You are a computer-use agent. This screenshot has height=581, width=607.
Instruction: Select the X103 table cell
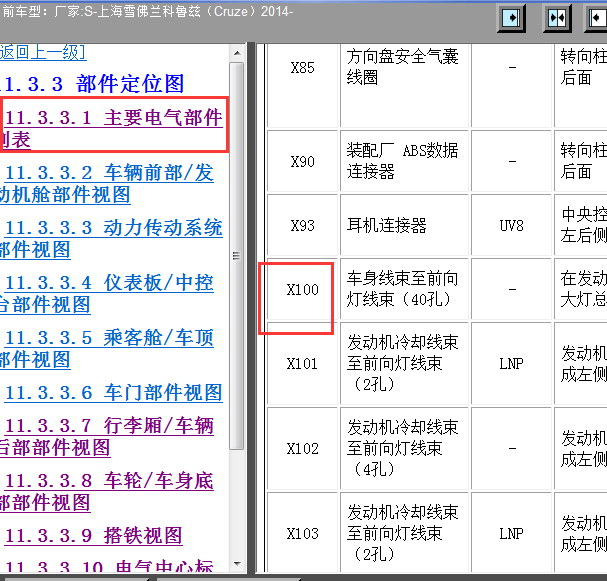[x=302, y=534]
